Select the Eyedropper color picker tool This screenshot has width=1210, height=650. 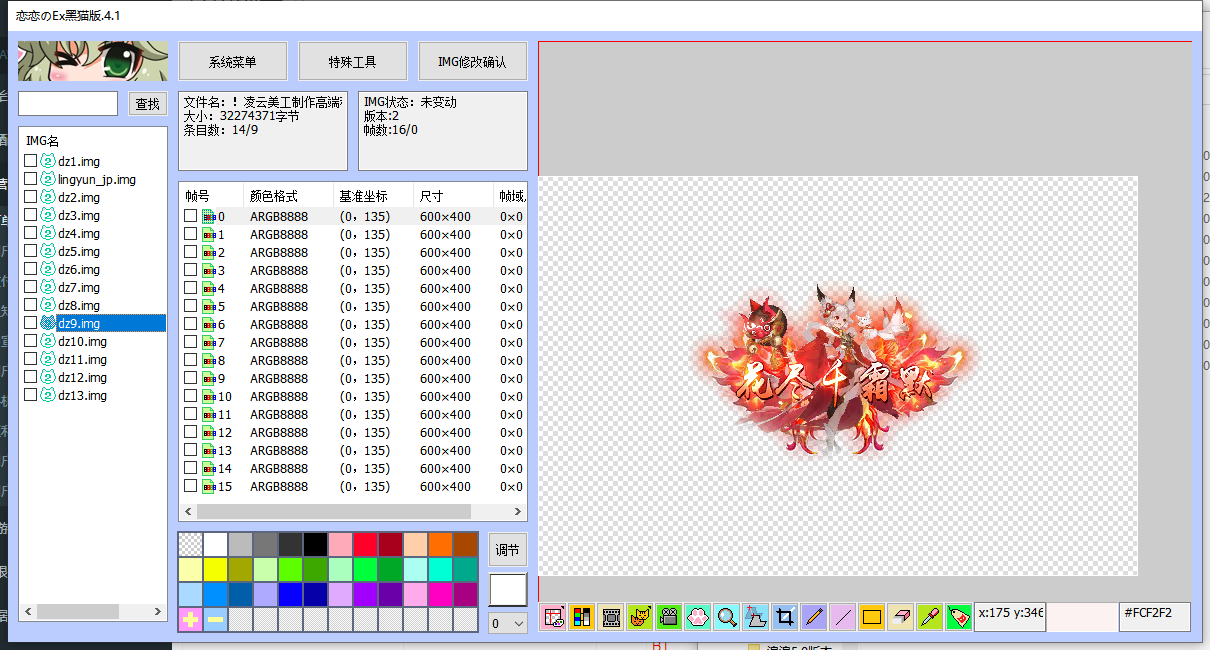coord(929,617)
